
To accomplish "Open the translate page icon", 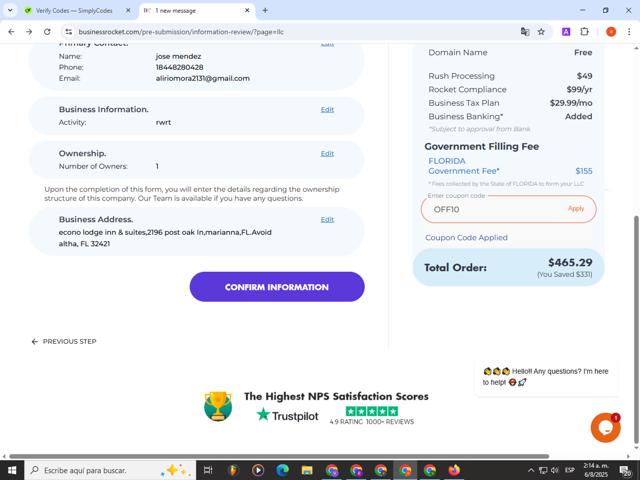I will [x=525, y=32].
